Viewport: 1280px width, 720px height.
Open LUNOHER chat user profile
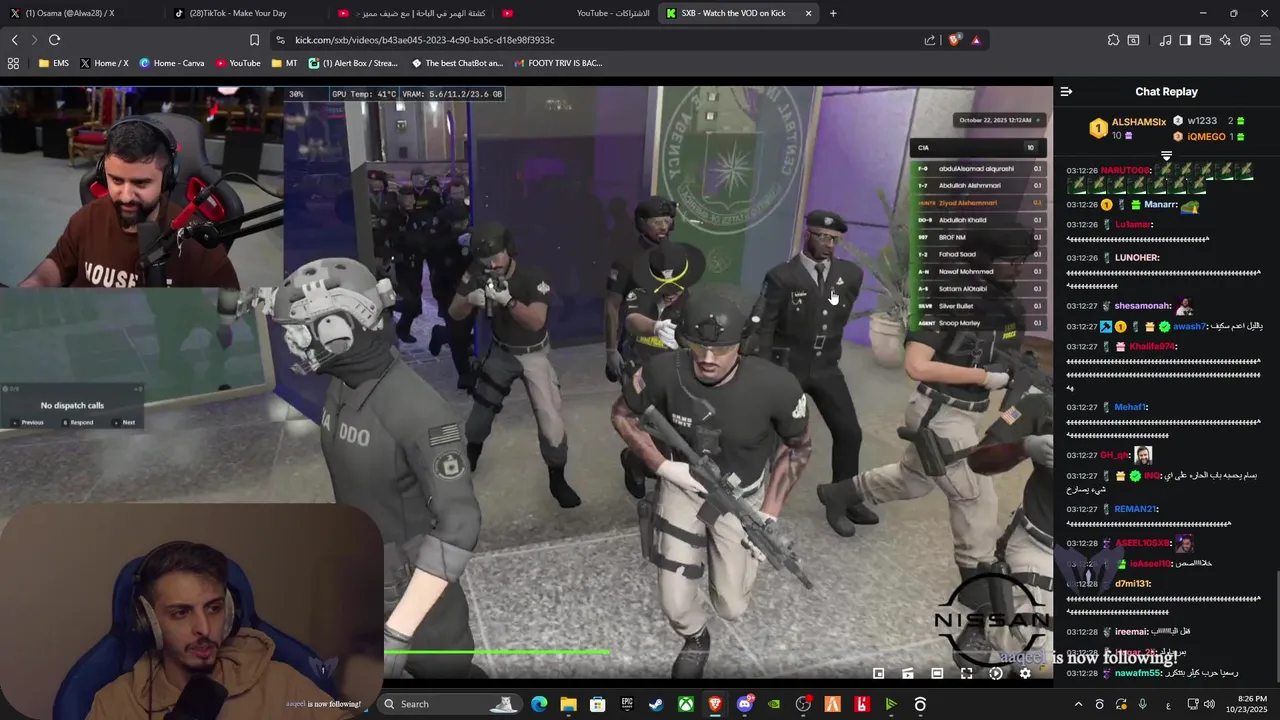(x=1137, y=258)
